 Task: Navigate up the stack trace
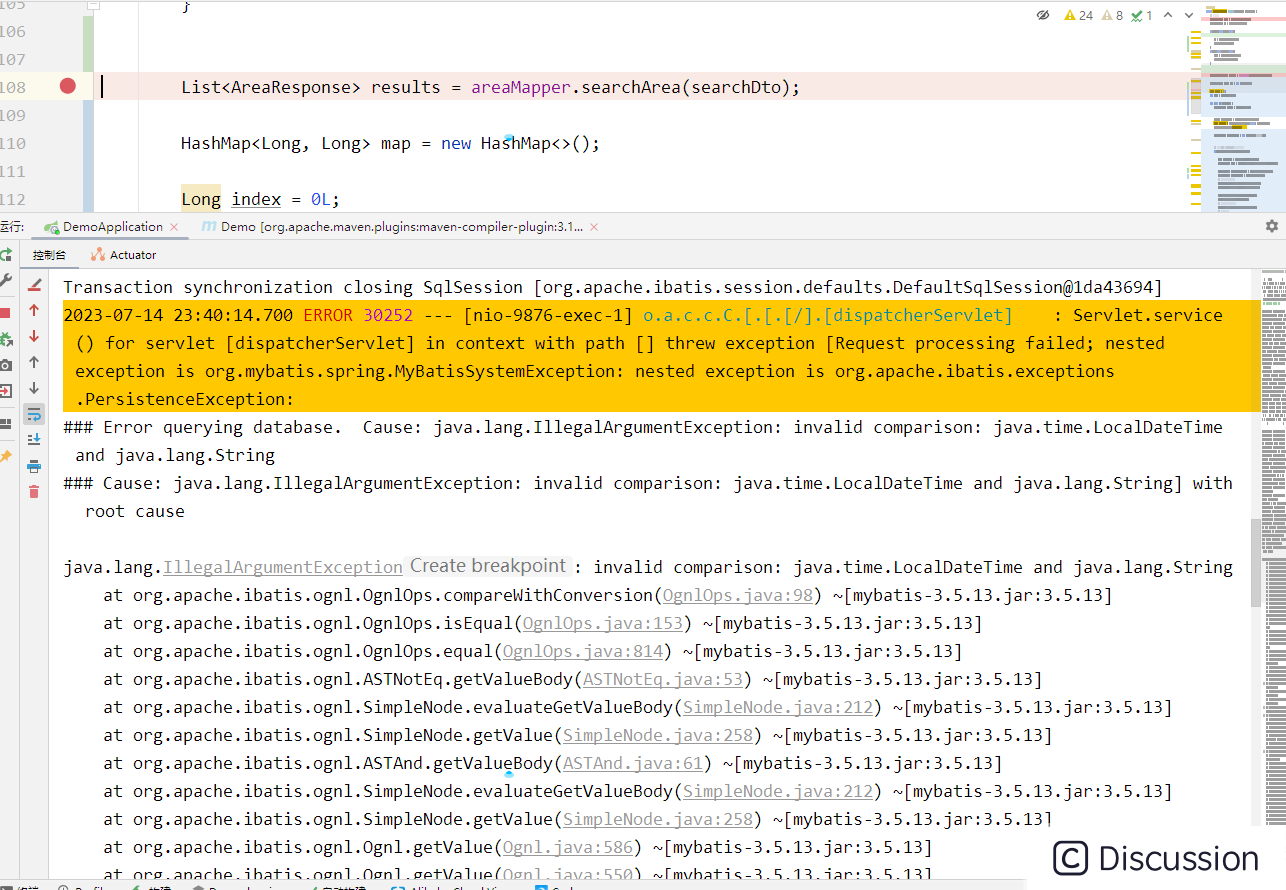[34, 310]
